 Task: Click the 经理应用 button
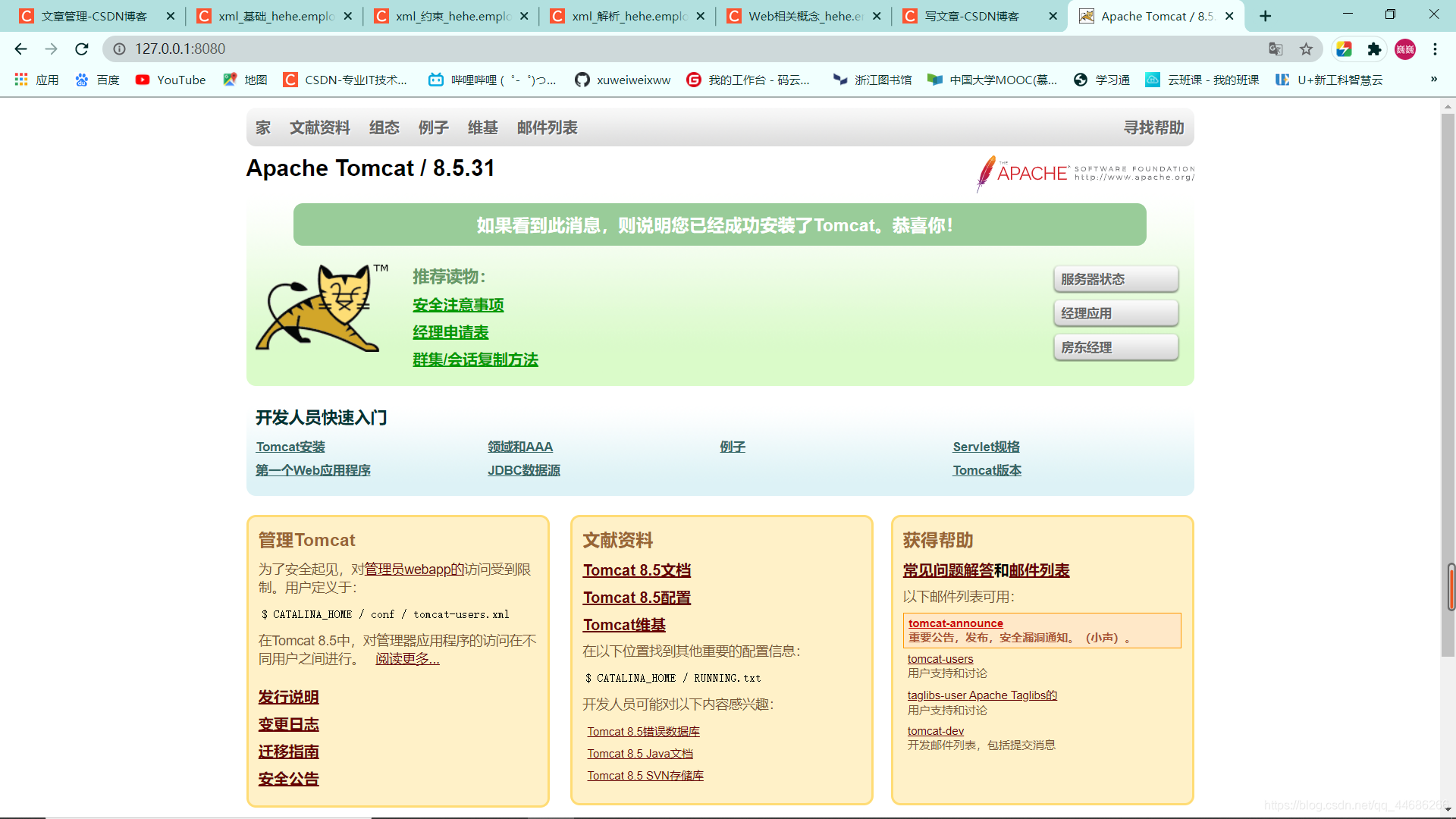point(1116,313)
